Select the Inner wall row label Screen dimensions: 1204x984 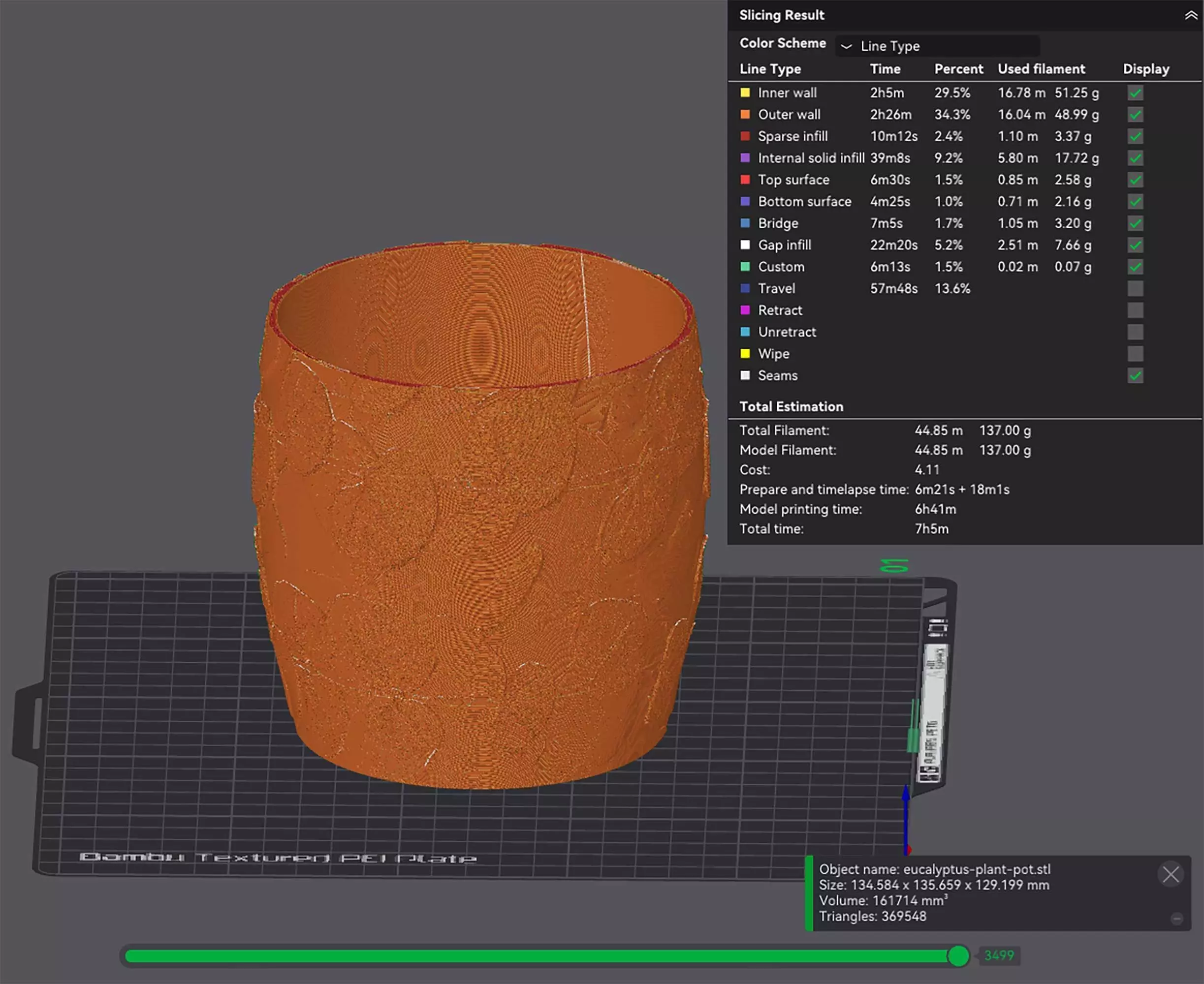[x=787, y=92]
